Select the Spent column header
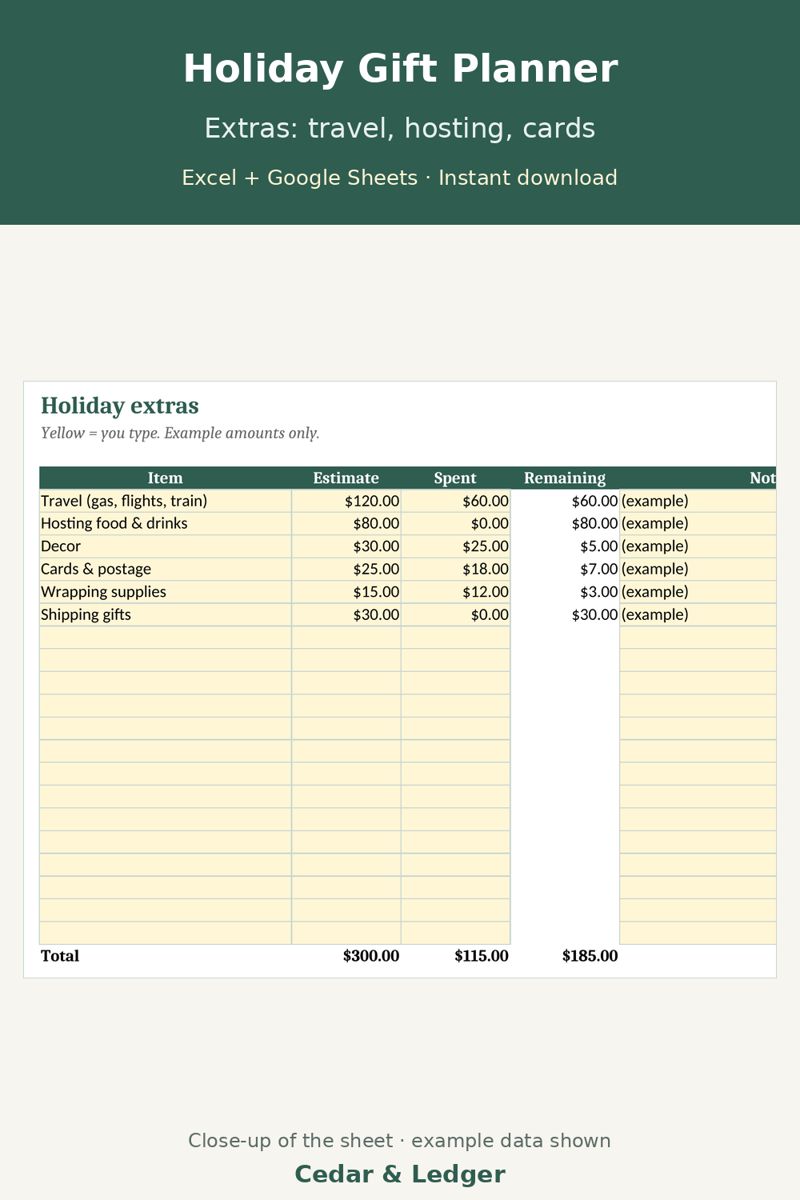This screenshot has height=1200, width=800. click(455, 478)
